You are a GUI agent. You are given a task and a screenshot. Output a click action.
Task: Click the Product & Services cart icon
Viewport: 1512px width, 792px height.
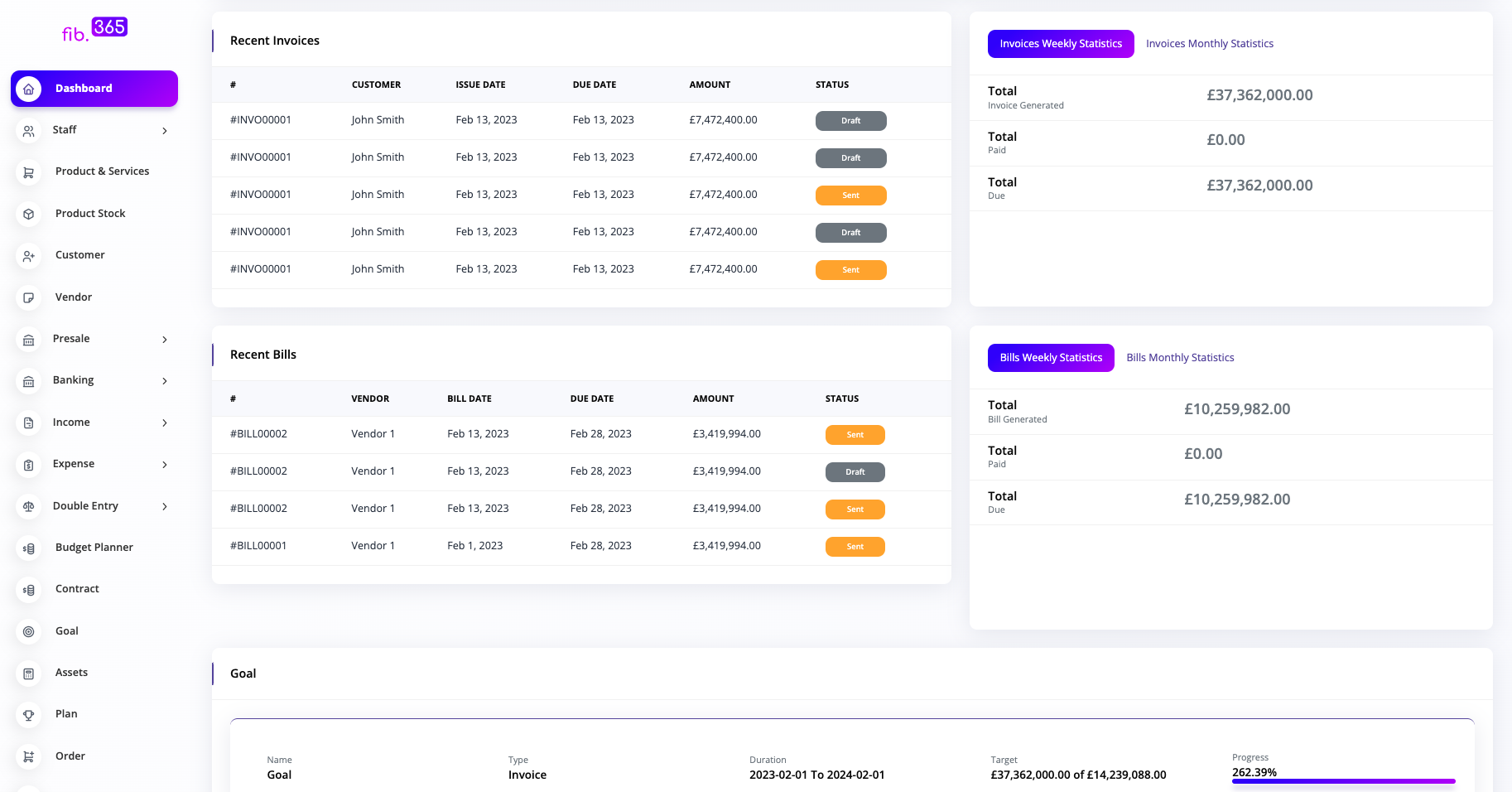click(x=29, y=172)
